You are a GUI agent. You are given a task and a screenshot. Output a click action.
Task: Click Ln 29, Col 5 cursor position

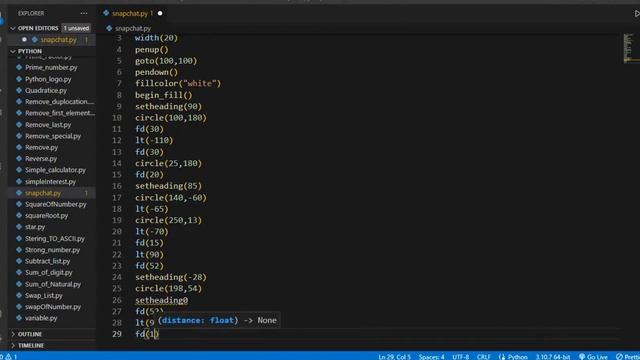coord(394,356)
